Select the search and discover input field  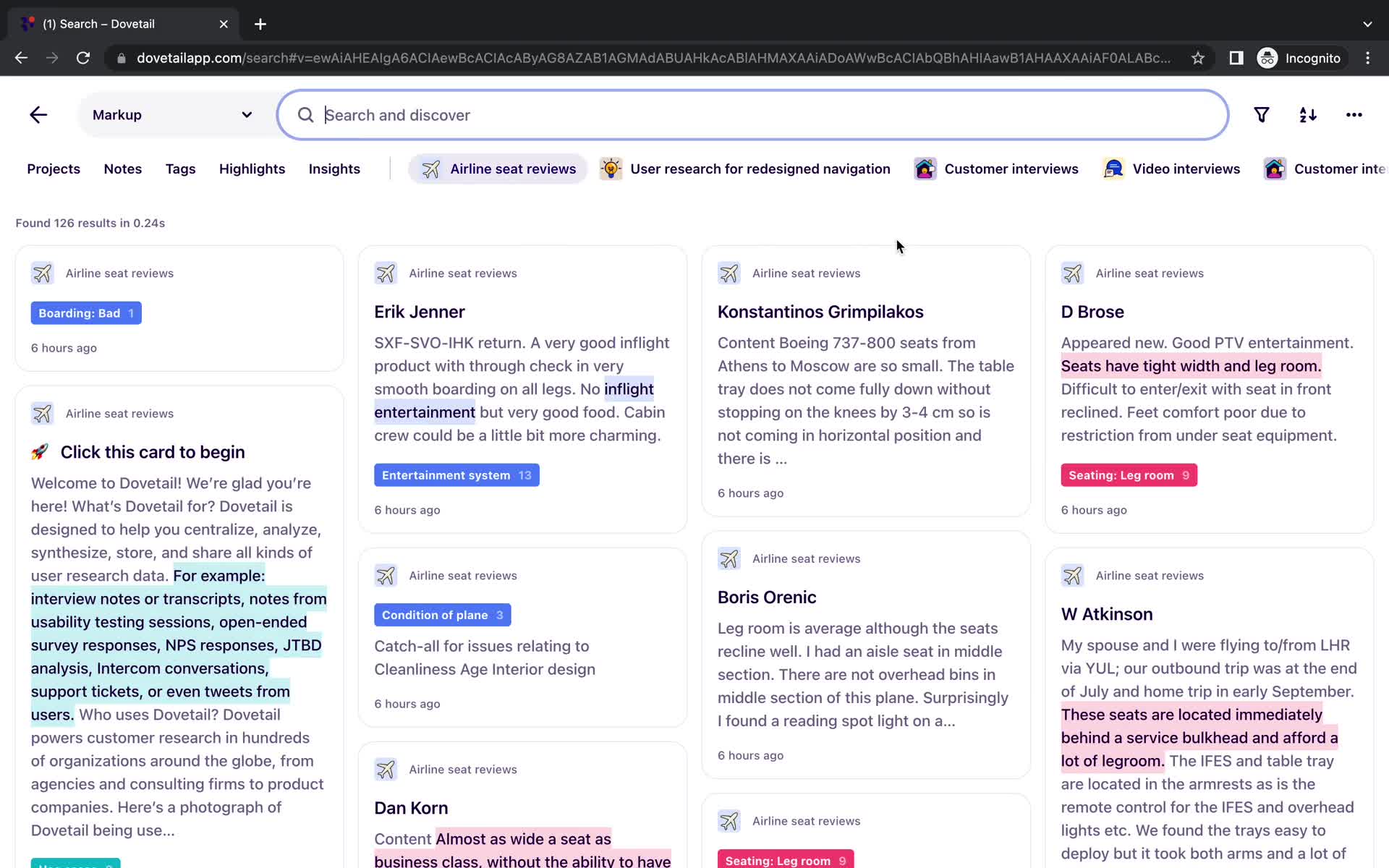pos(753,115)
